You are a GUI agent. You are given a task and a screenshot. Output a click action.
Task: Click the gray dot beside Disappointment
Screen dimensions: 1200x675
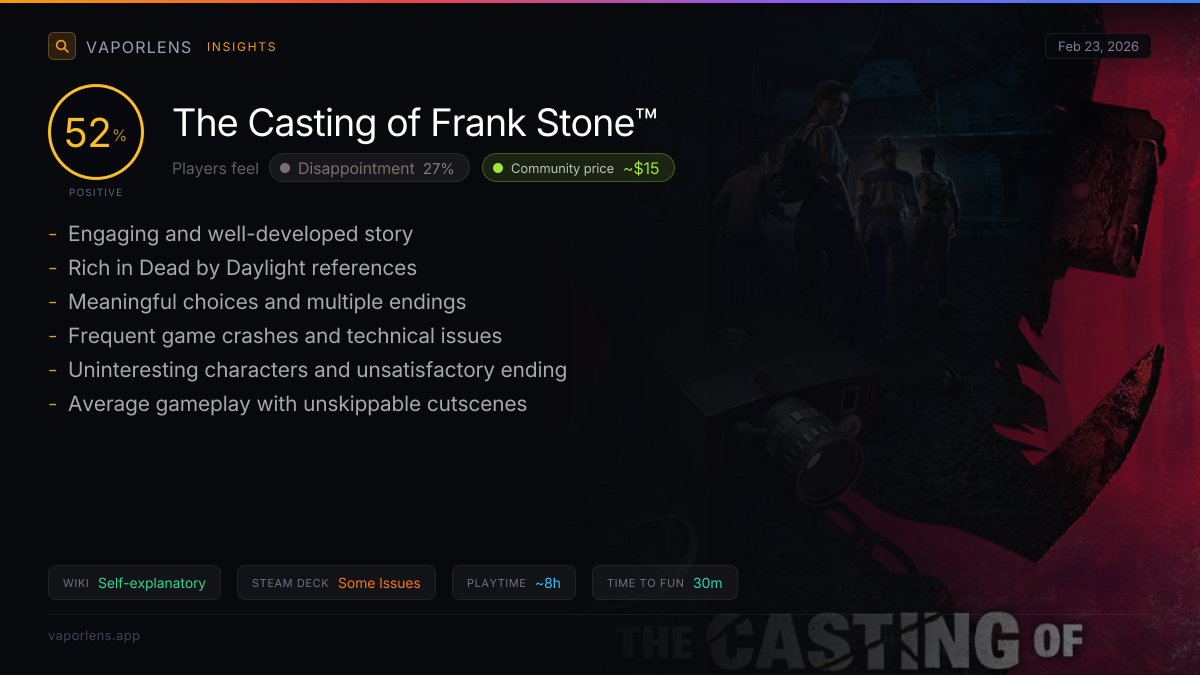tap(285, 169)
